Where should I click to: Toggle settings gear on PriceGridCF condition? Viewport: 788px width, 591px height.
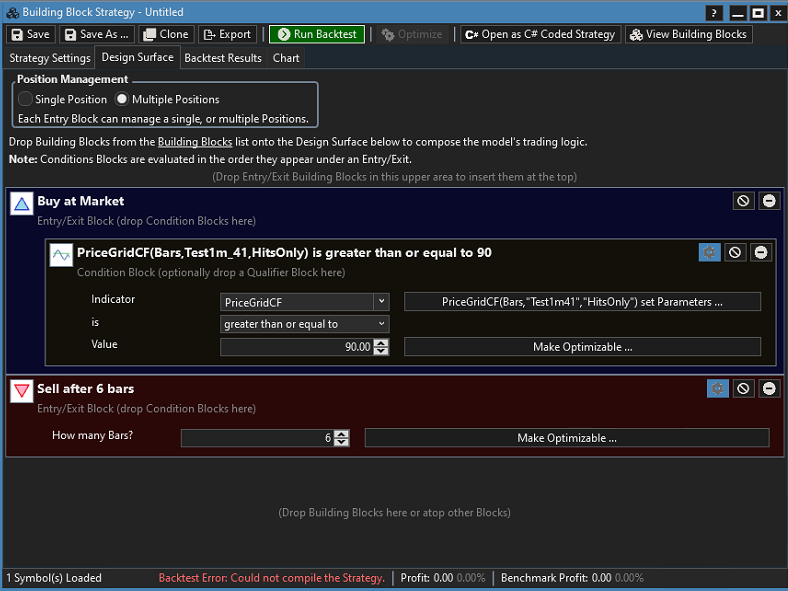coord(710,252)
